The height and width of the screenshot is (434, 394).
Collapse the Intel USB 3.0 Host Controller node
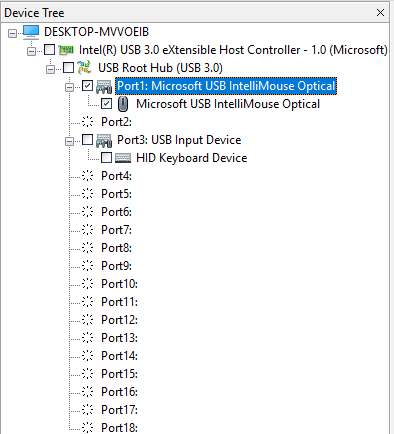pos(31,51)
